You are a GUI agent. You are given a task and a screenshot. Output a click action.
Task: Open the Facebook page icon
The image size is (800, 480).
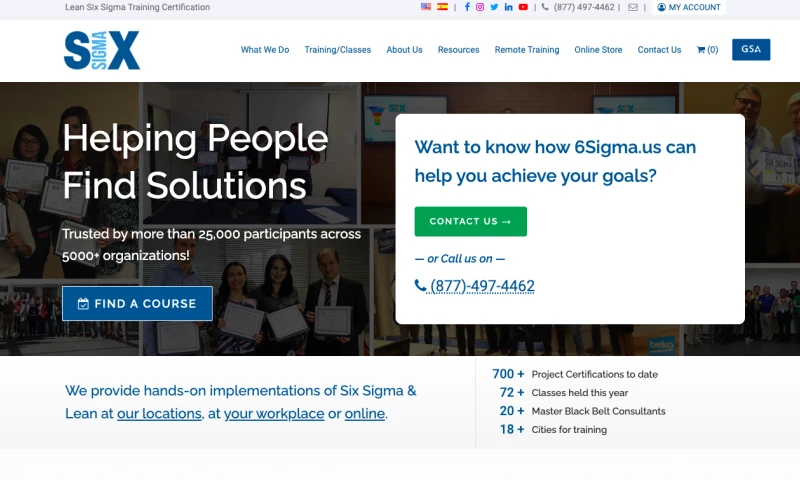point(467,7)
